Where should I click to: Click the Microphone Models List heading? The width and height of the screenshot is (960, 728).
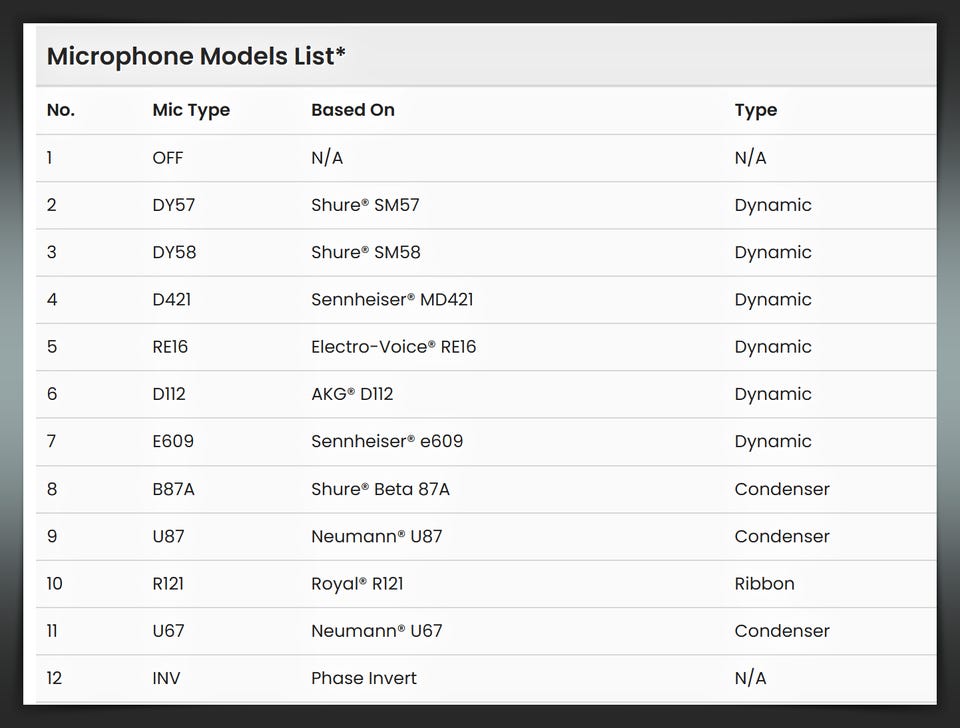point(196,56)
